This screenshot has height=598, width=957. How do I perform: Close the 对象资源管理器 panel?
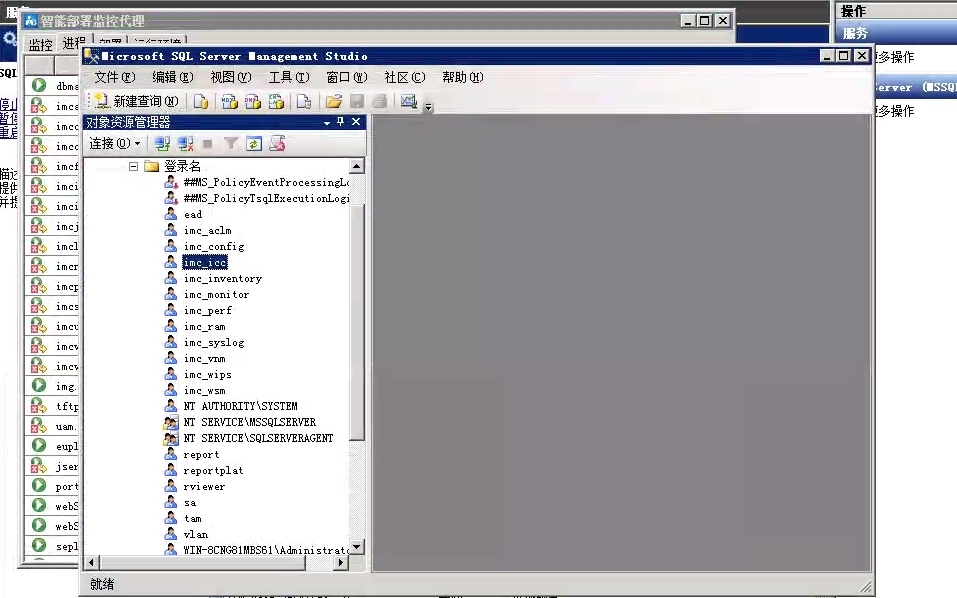pyautogui.click(x=356, y=122)
